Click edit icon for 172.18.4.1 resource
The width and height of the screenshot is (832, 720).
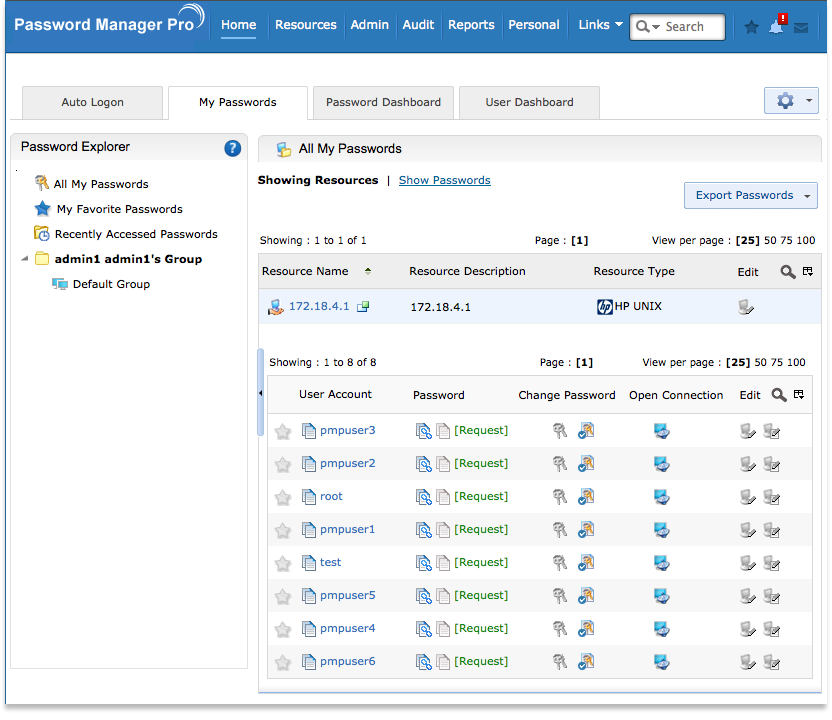coord(745,307)
